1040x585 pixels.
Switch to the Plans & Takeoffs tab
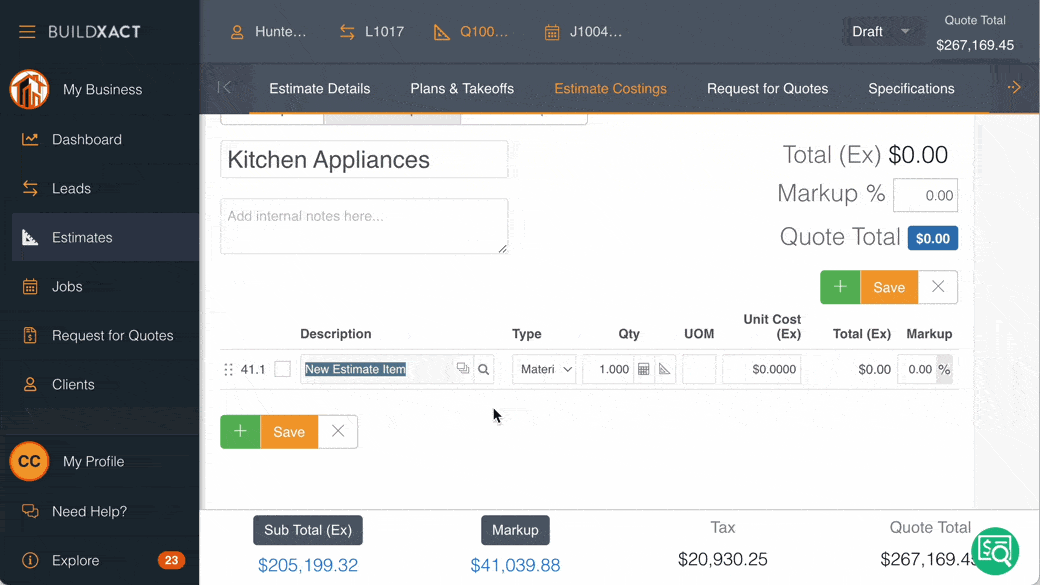click(462, 88)
